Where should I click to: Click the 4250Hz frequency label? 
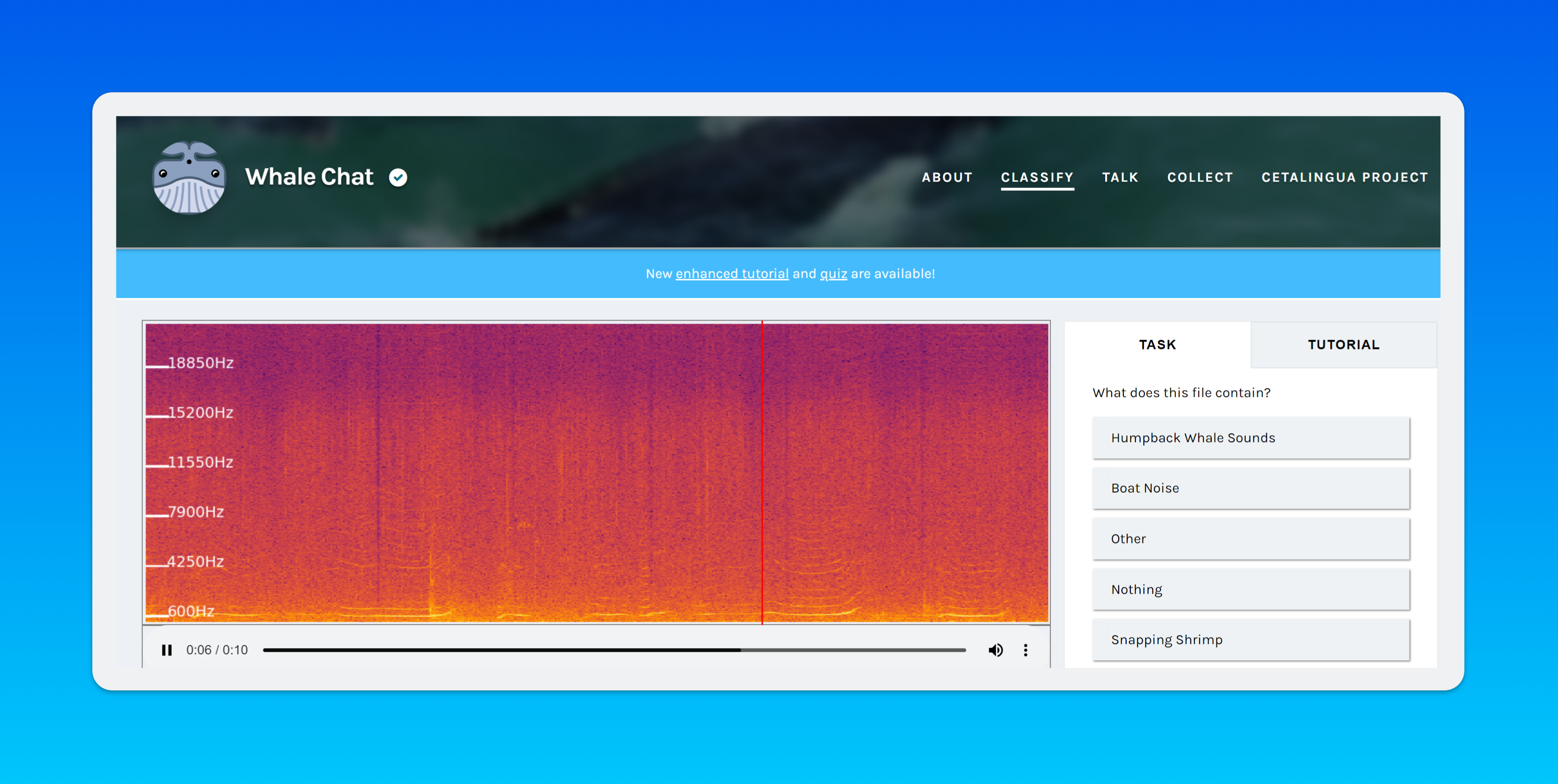(x=196, y=561)
